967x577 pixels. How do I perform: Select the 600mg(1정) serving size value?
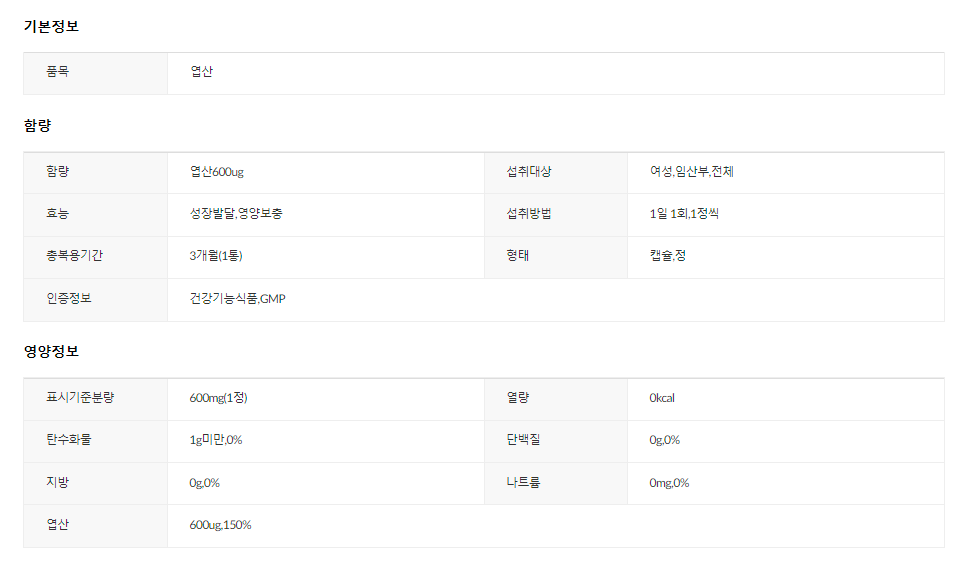coord(218,398)
